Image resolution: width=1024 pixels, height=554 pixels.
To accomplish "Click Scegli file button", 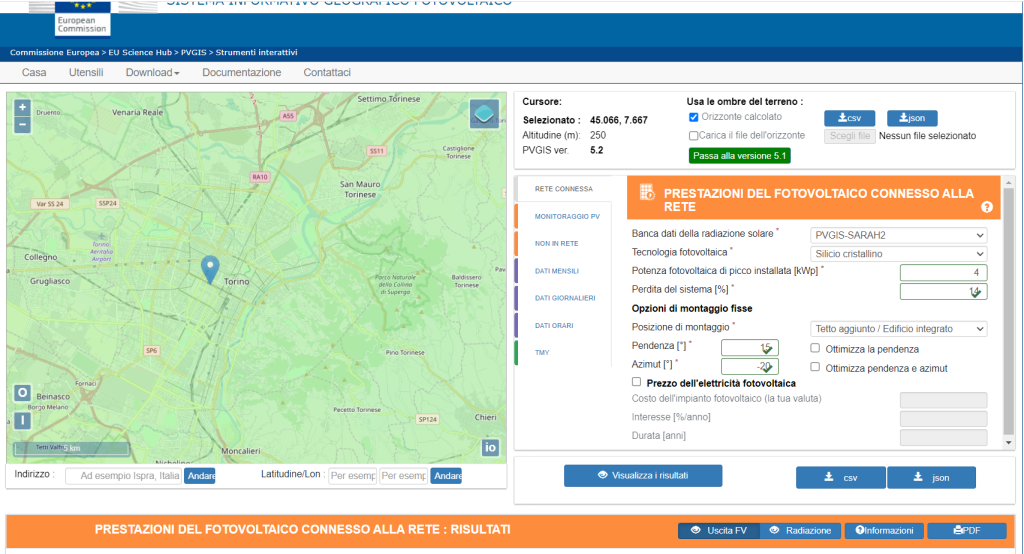I will coord(850,136).
